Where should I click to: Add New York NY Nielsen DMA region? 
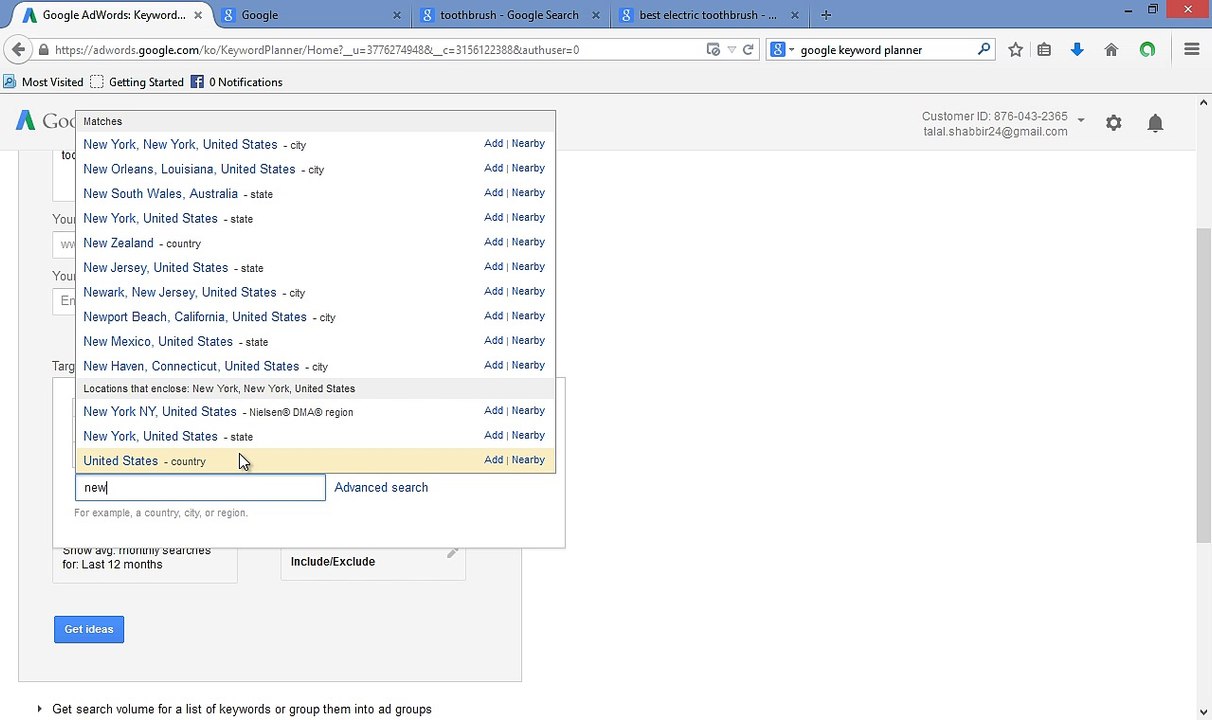493,411
